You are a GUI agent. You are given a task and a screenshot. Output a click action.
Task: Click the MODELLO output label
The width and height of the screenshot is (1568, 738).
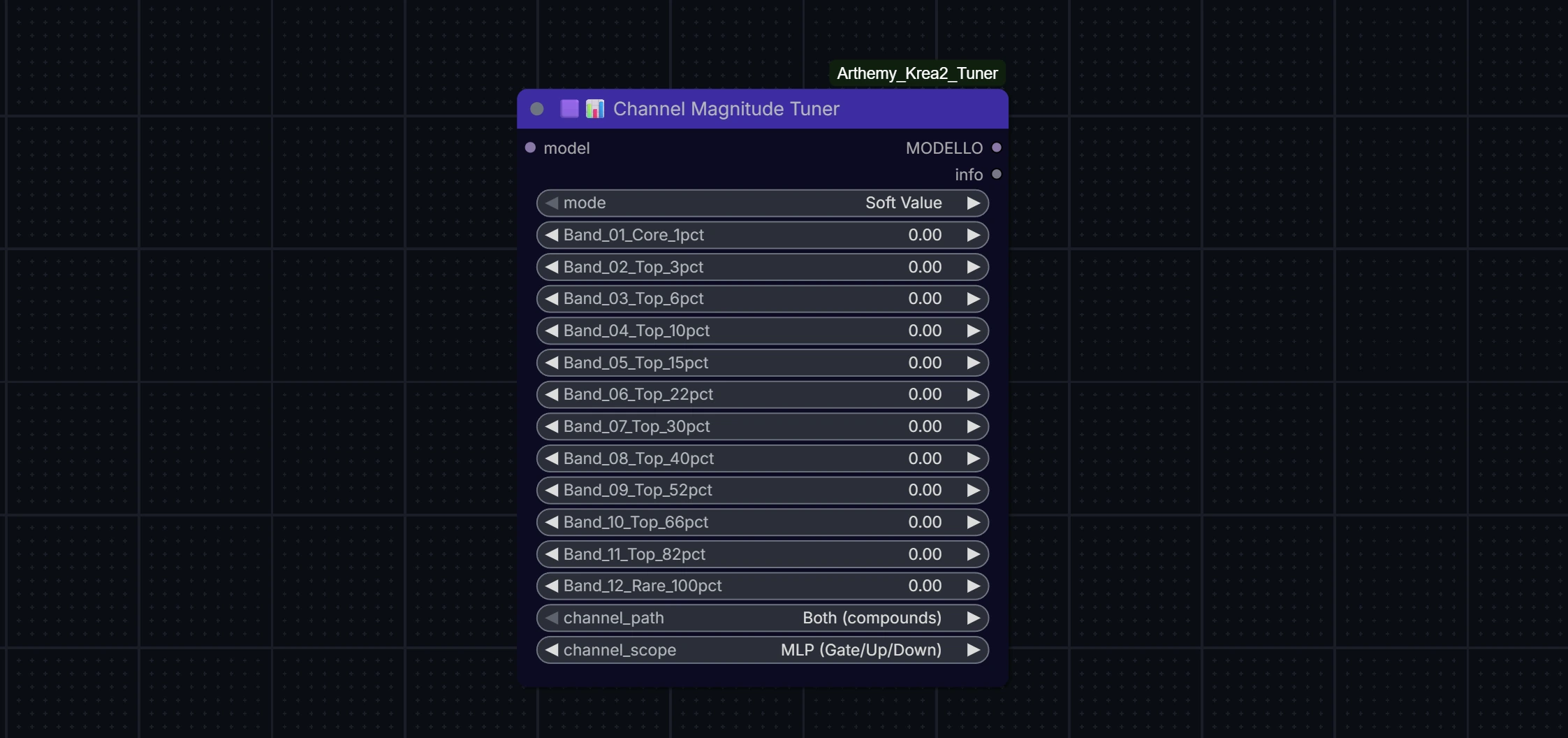tap(944, 148)
